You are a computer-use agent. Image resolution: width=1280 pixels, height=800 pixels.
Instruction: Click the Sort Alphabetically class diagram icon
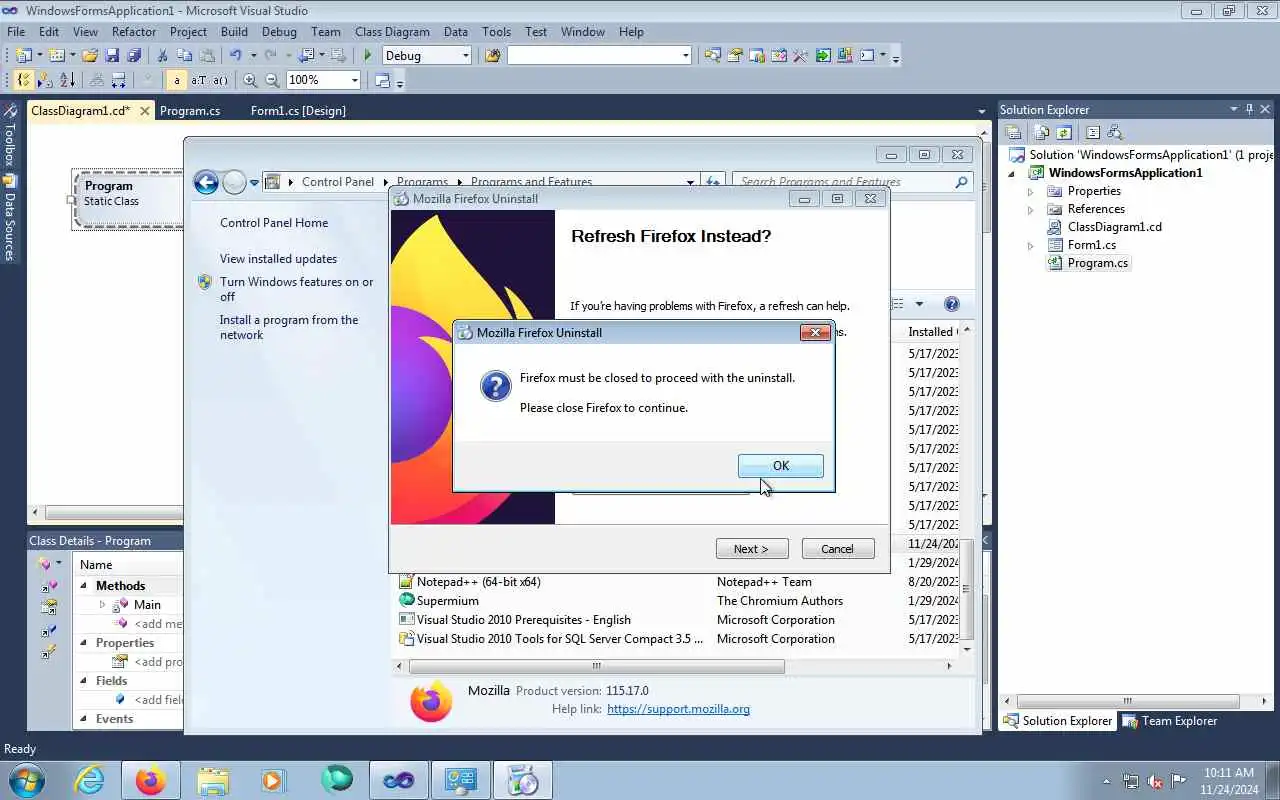pyautogui.click(x=67, y=80)
